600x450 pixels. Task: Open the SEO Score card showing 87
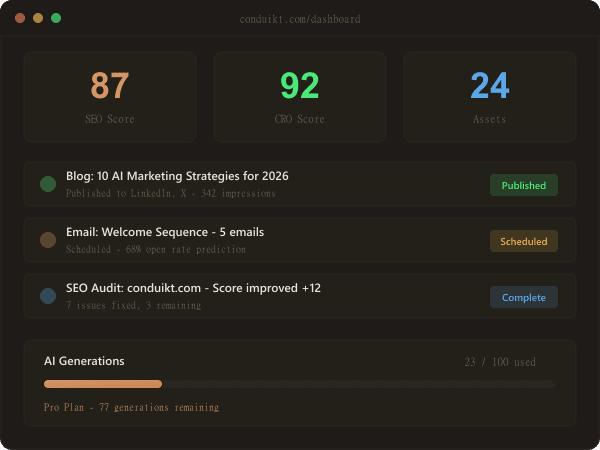(x=110, y=97)
